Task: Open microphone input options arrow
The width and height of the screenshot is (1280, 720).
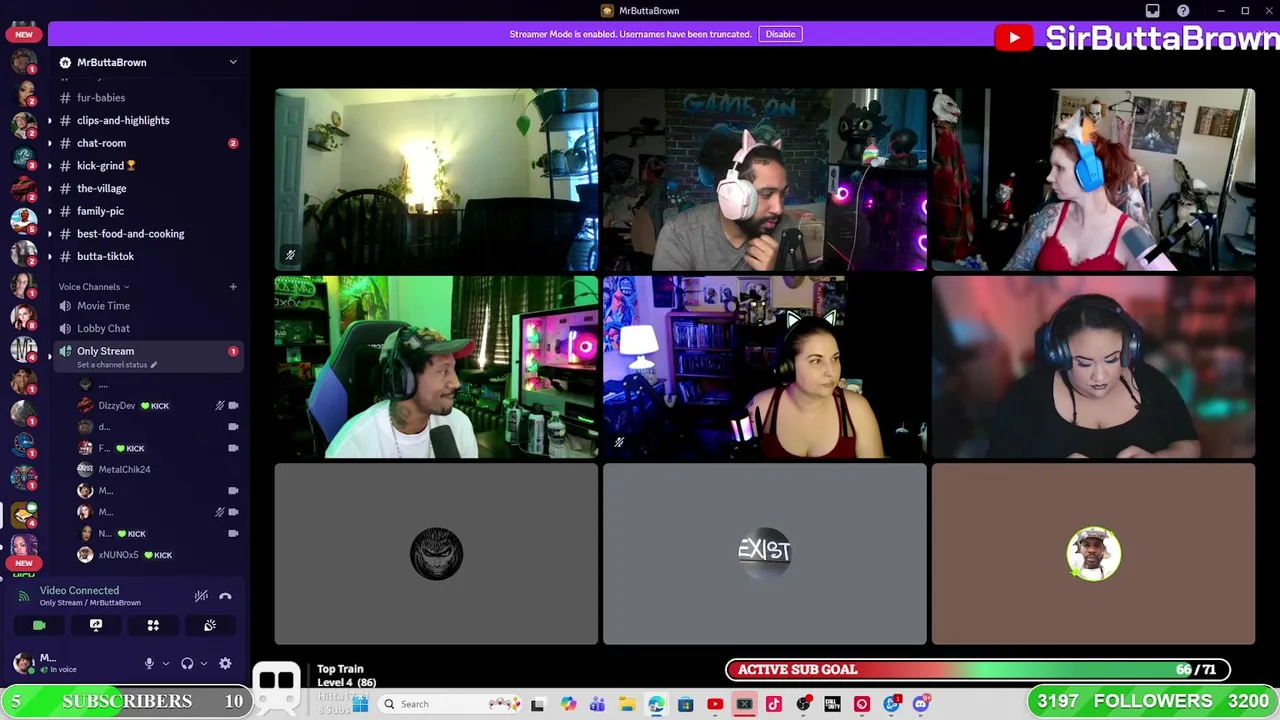Action: click(x=165, y=663)
